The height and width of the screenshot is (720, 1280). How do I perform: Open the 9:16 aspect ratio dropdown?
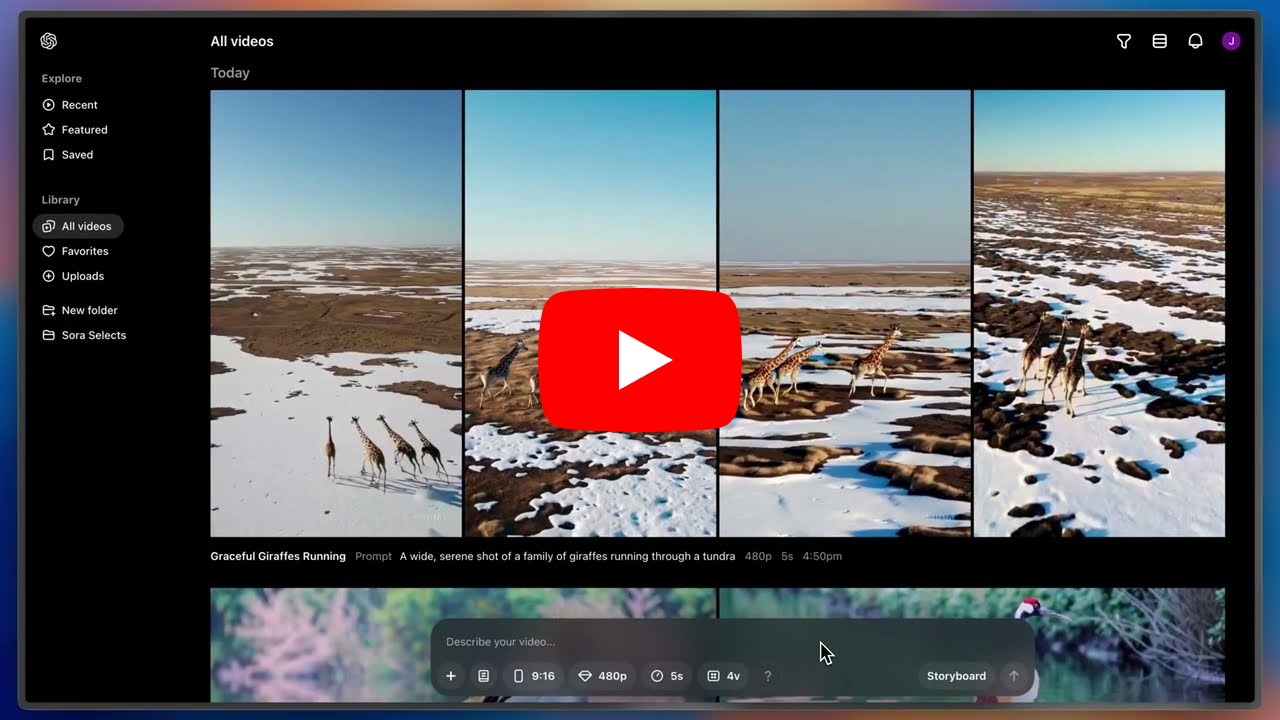[534, 676]
